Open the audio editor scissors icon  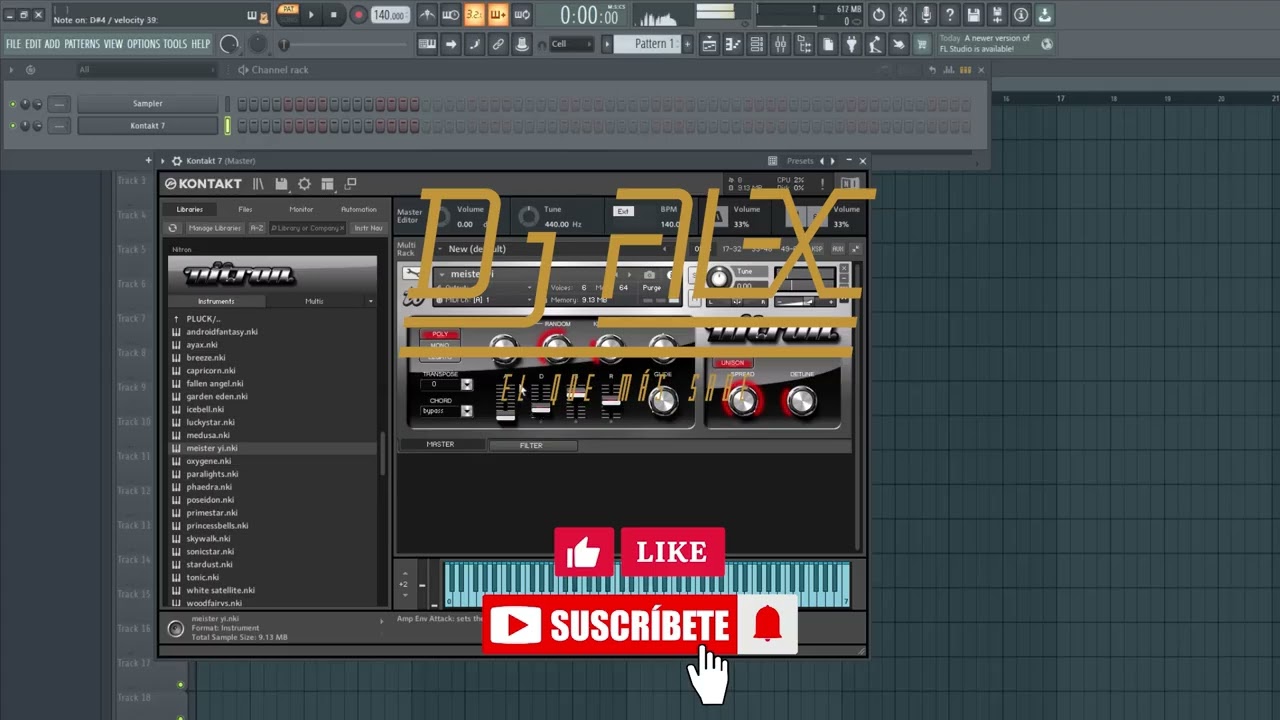(x=903, y=15)
